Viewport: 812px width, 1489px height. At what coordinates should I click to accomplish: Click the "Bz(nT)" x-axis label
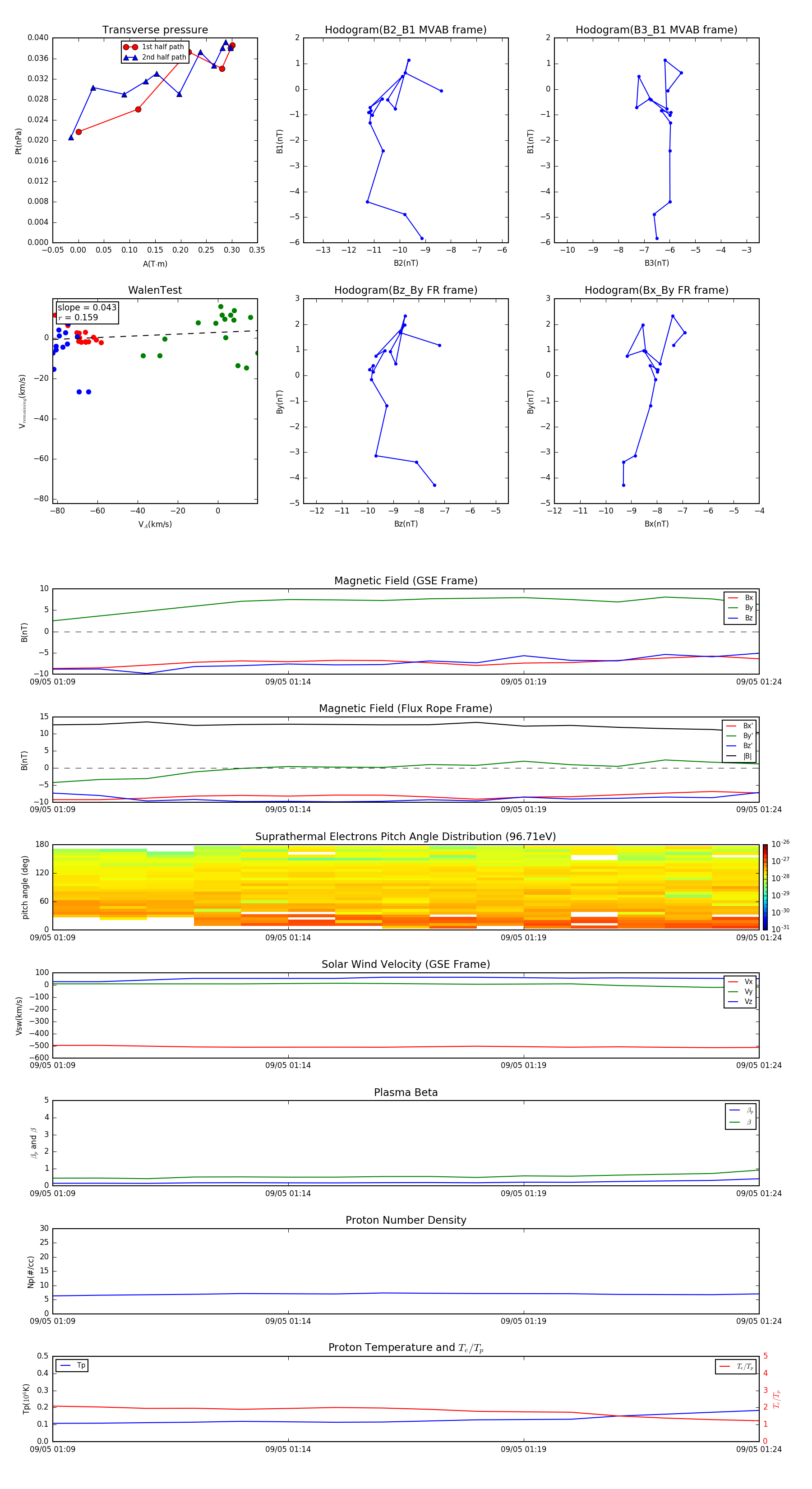coord(406,524)
